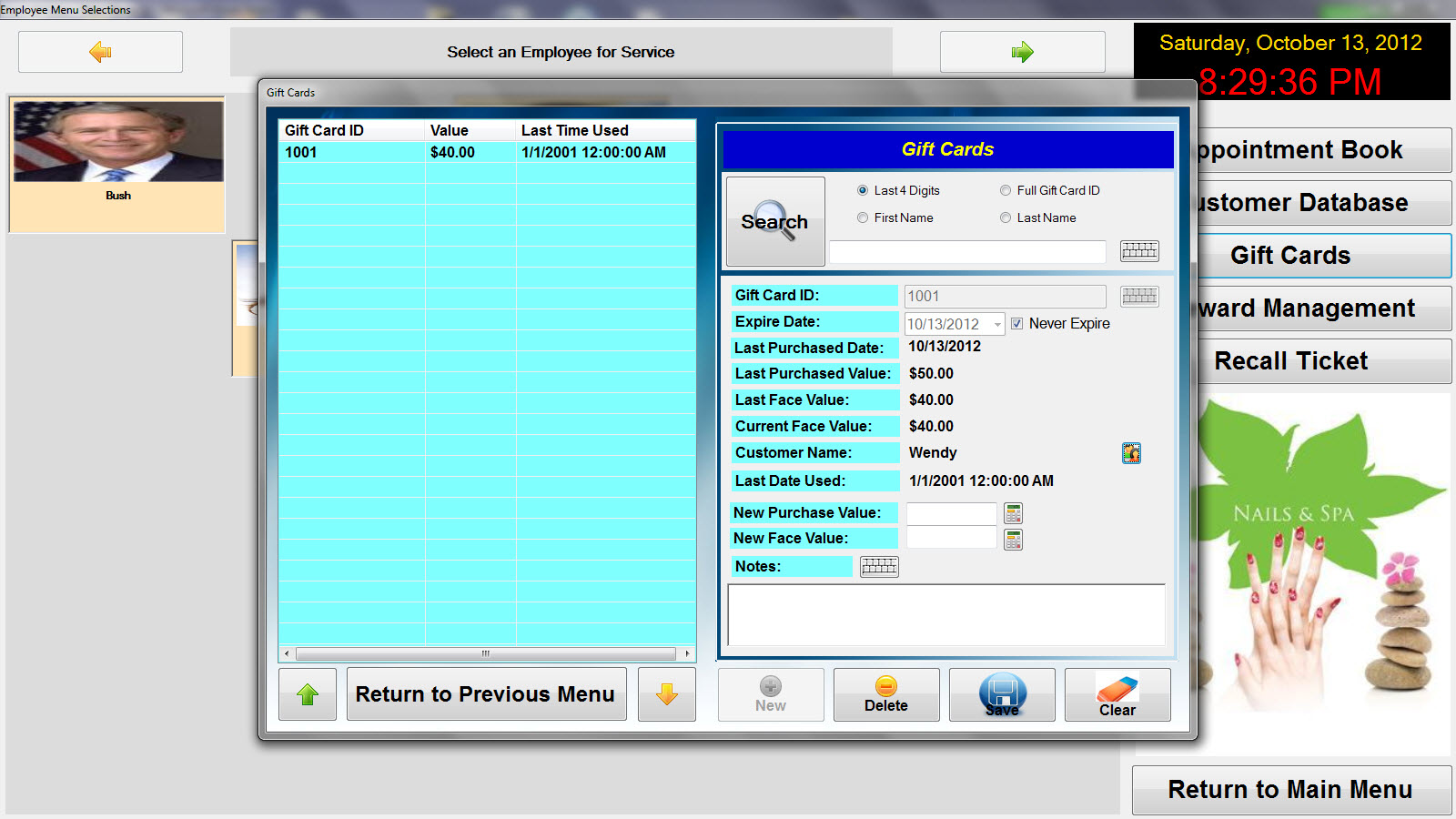Click Return to Previous Menu button

[x=486, y=694]
